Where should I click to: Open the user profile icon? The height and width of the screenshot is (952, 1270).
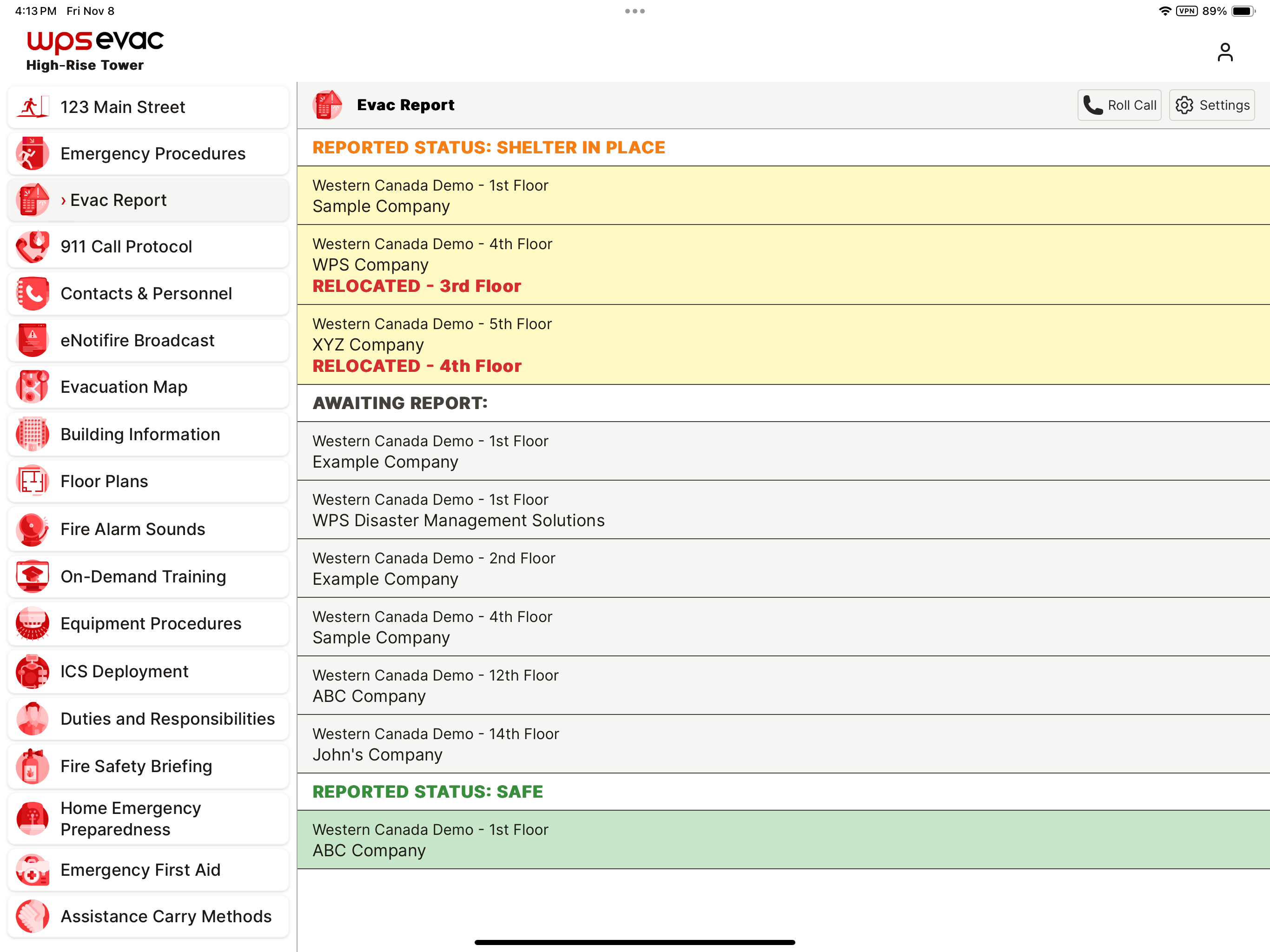(1224, 52)
